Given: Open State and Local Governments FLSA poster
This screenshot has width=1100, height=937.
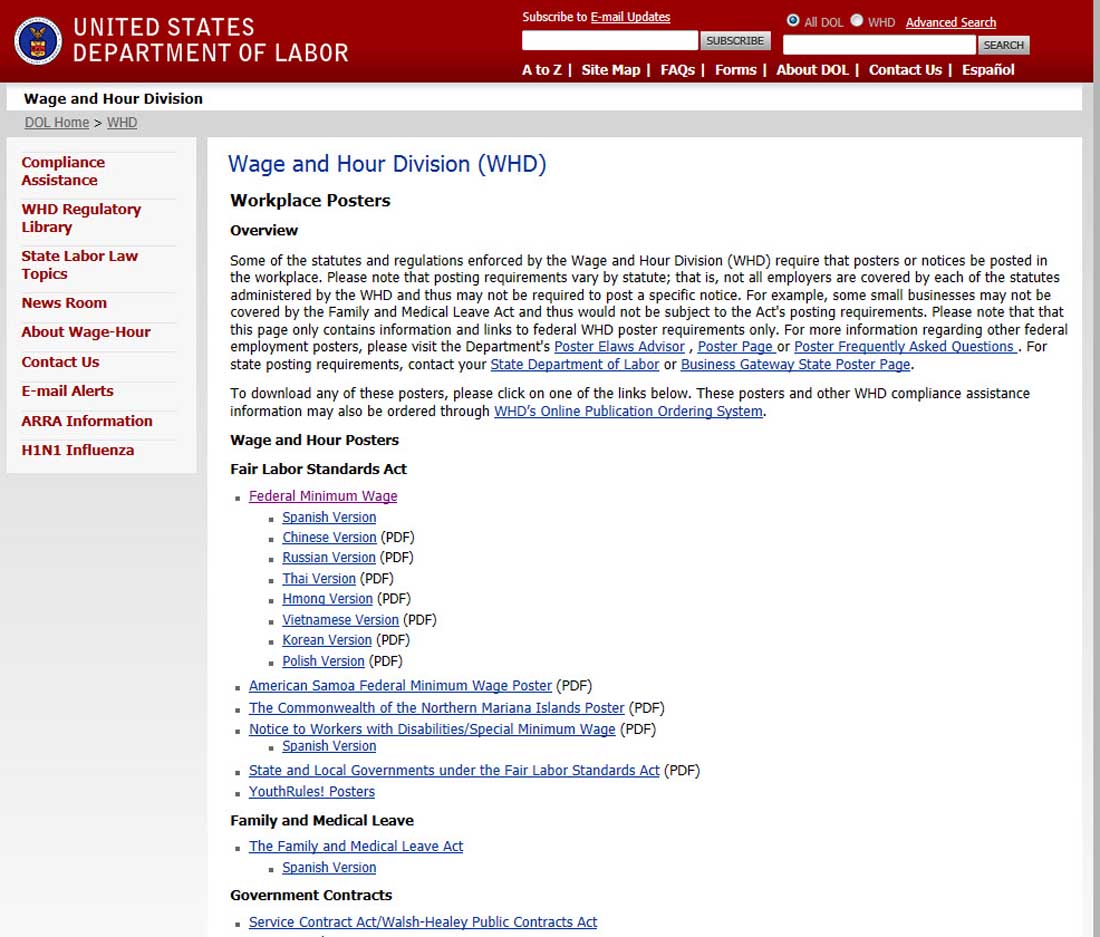Looking at the screenshot, I should (454, 771).
